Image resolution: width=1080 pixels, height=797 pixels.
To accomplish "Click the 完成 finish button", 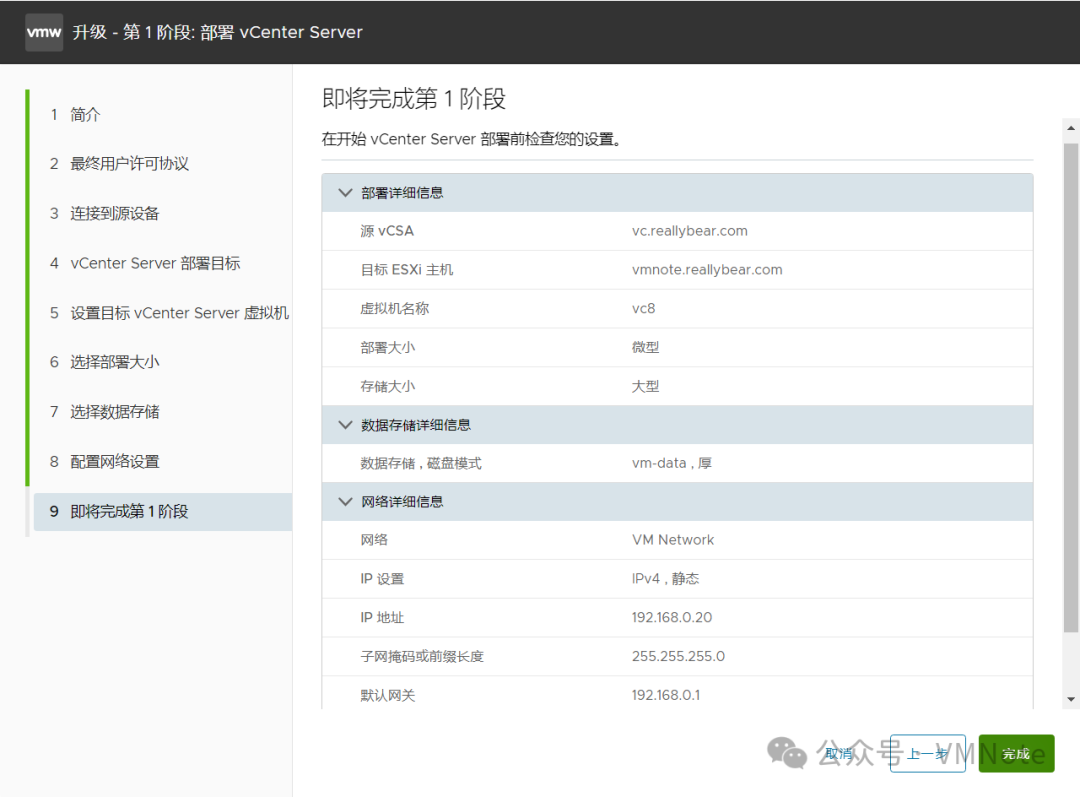I will 1016,754.
